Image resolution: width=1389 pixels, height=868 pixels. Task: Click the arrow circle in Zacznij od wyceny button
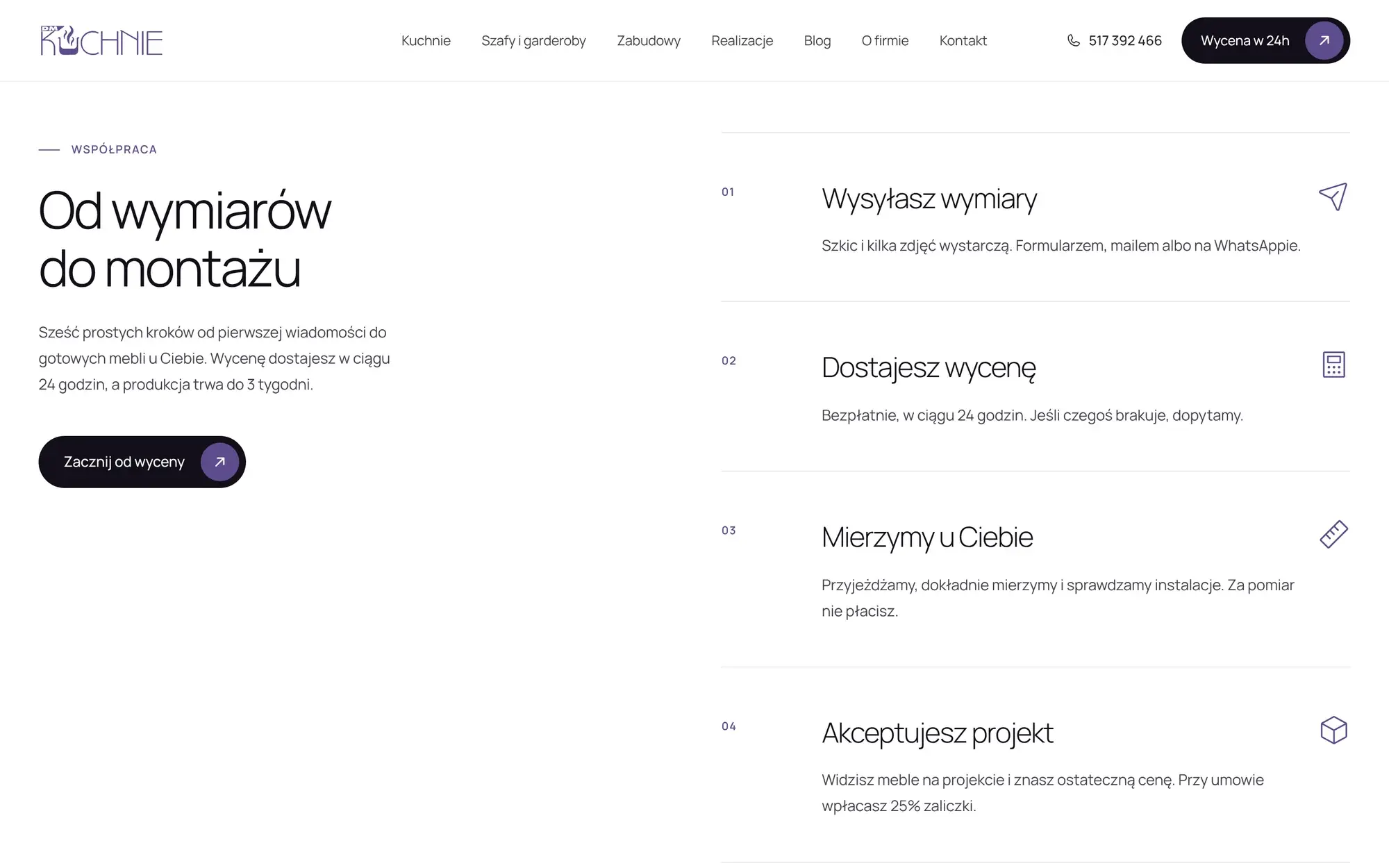[219, 462]
